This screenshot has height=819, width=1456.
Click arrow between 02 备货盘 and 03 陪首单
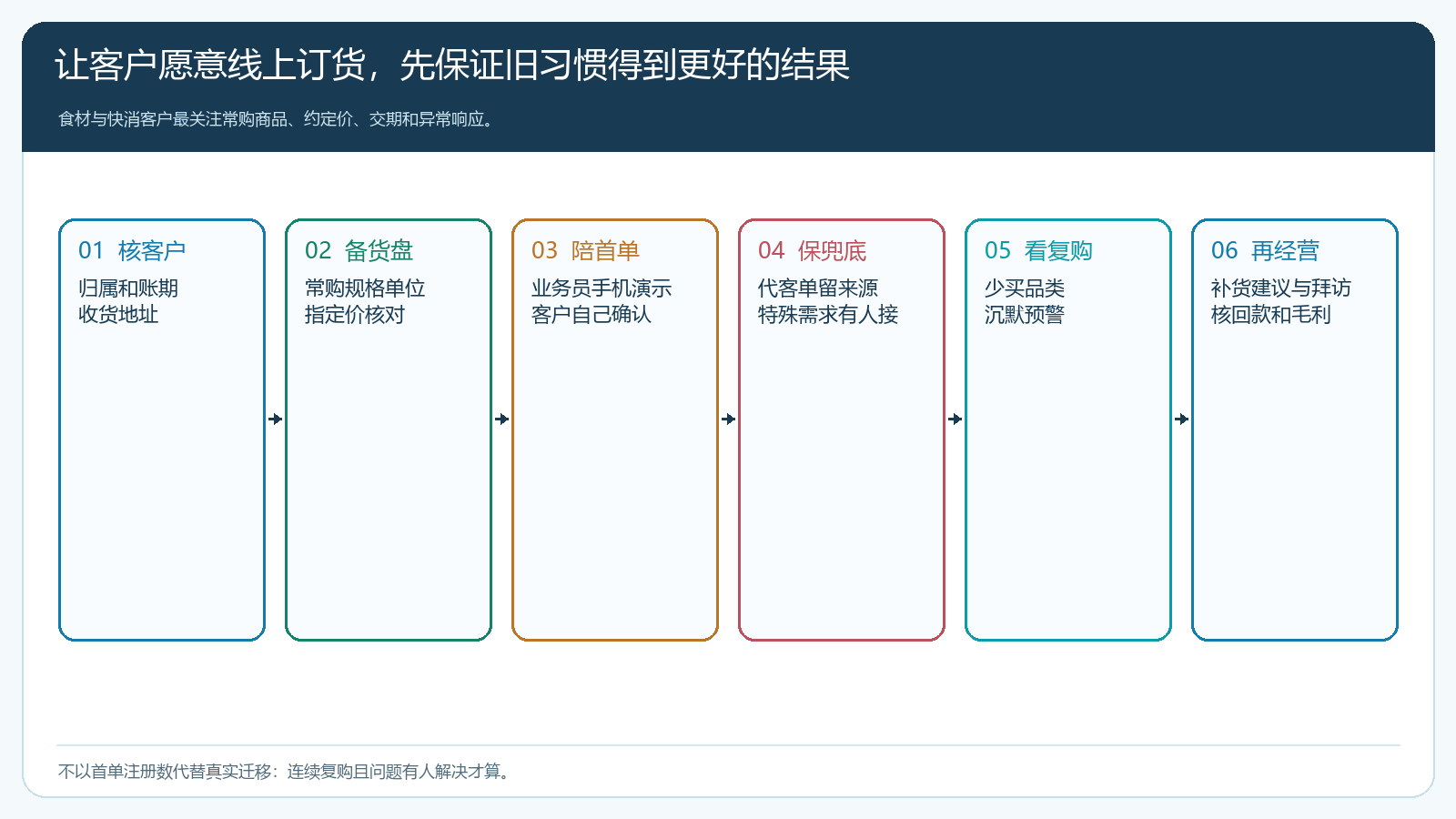point(502,420)
